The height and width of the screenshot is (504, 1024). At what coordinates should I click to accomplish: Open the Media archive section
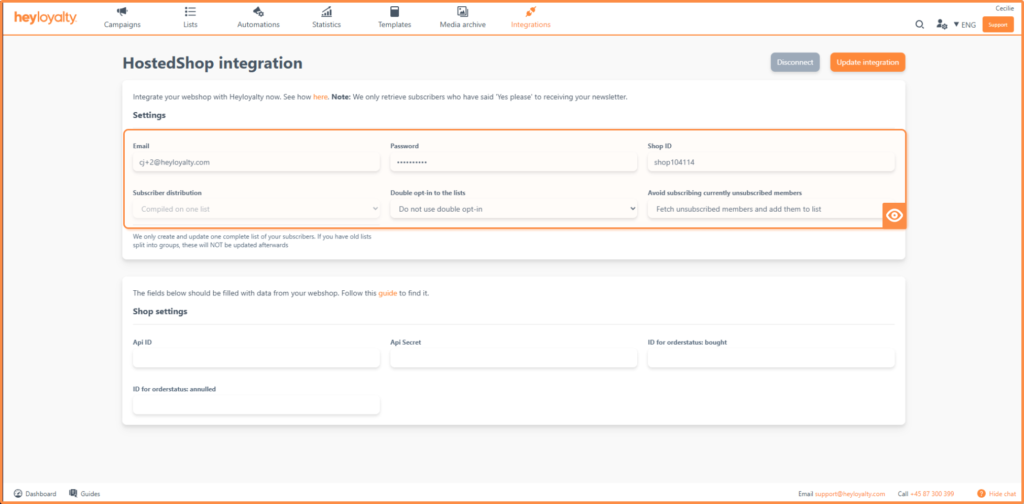462,17
